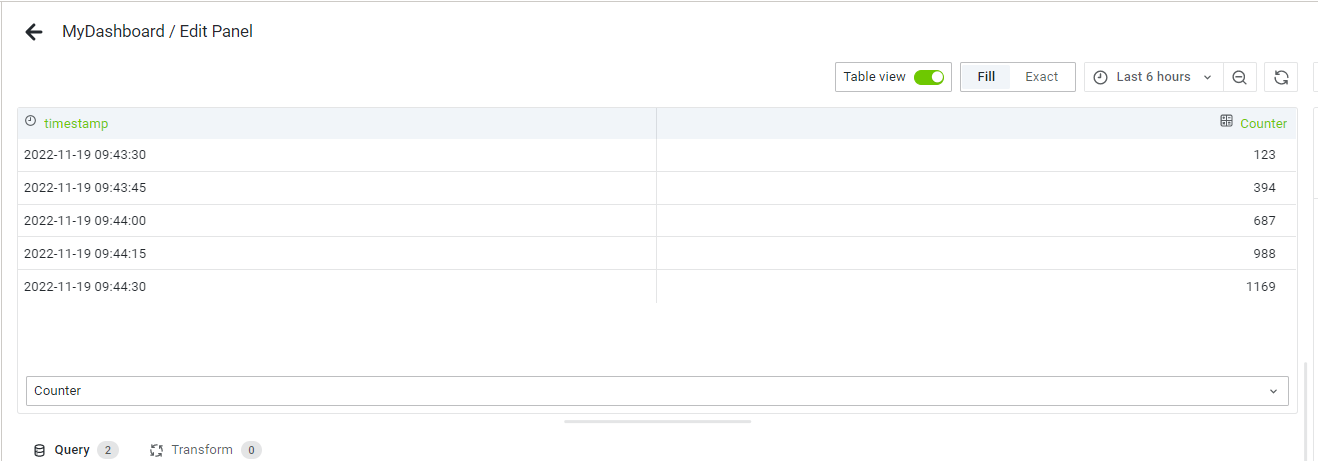Click the clock icon in time picker
The height and width of the screenshot is (461, 1318).
tap(1101, 77)
